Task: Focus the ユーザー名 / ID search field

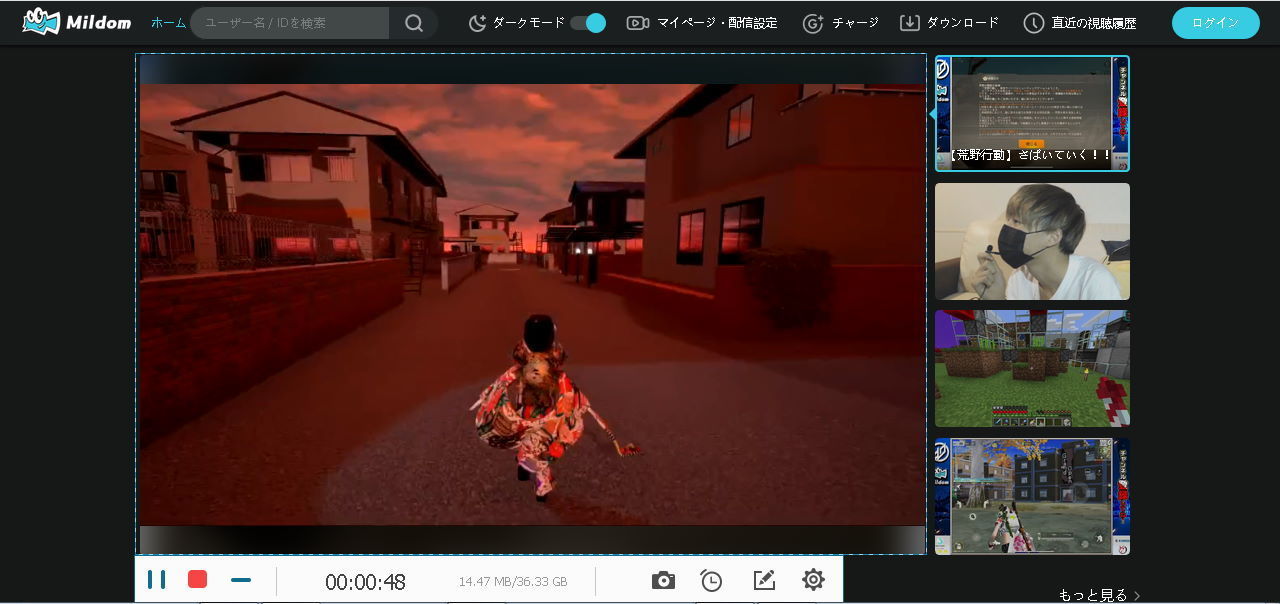Action: click(x=290, y=23)
